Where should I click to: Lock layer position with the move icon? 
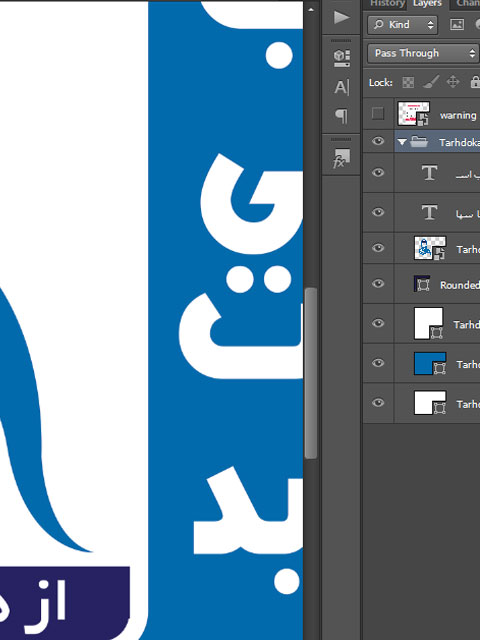pyautogui.click(x=453, y=82)
